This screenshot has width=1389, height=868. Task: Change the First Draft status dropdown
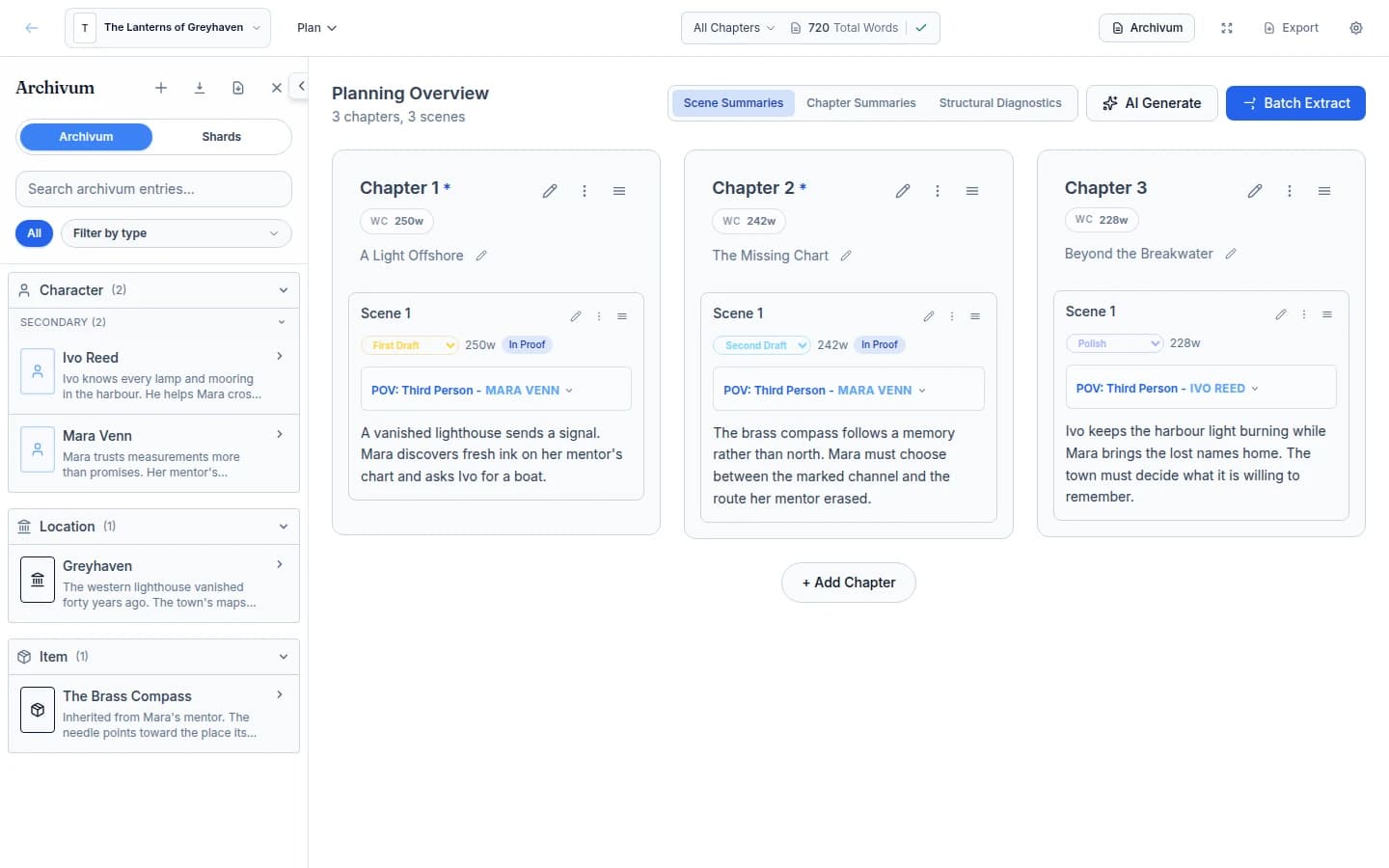click(409, 345)
